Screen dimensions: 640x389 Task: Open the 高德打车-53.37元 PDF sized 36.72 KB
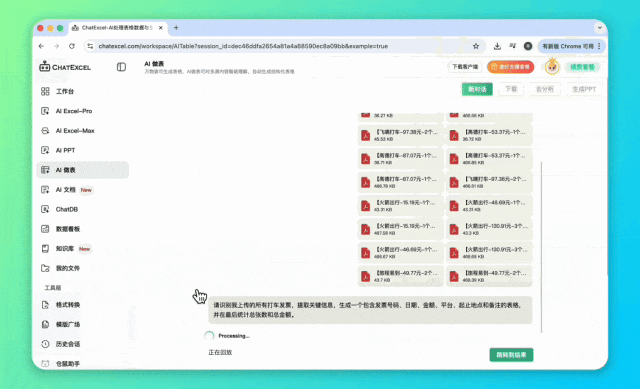pos(489,136)
